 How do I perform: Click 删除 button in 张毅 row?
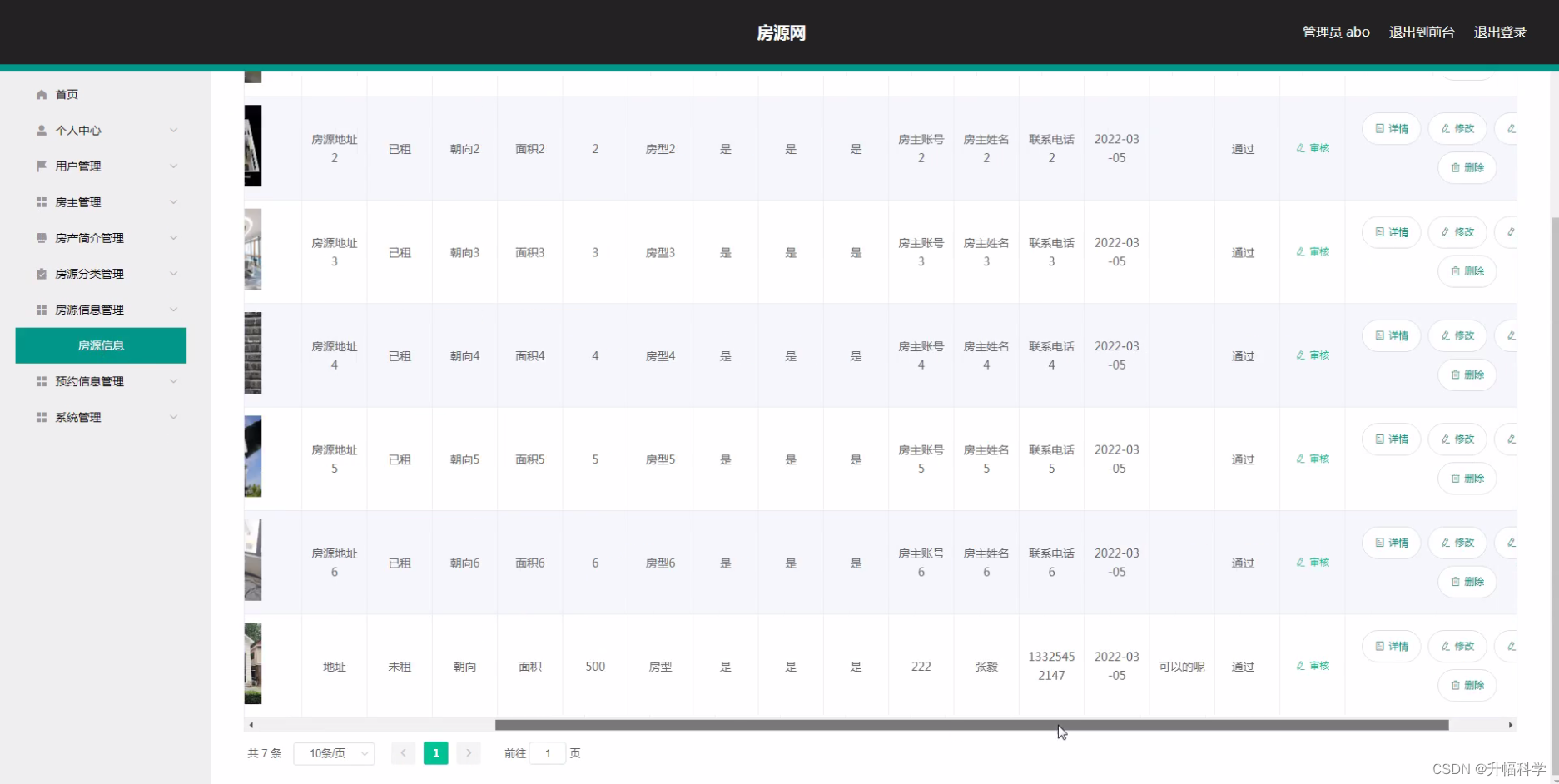point(1467,686)
